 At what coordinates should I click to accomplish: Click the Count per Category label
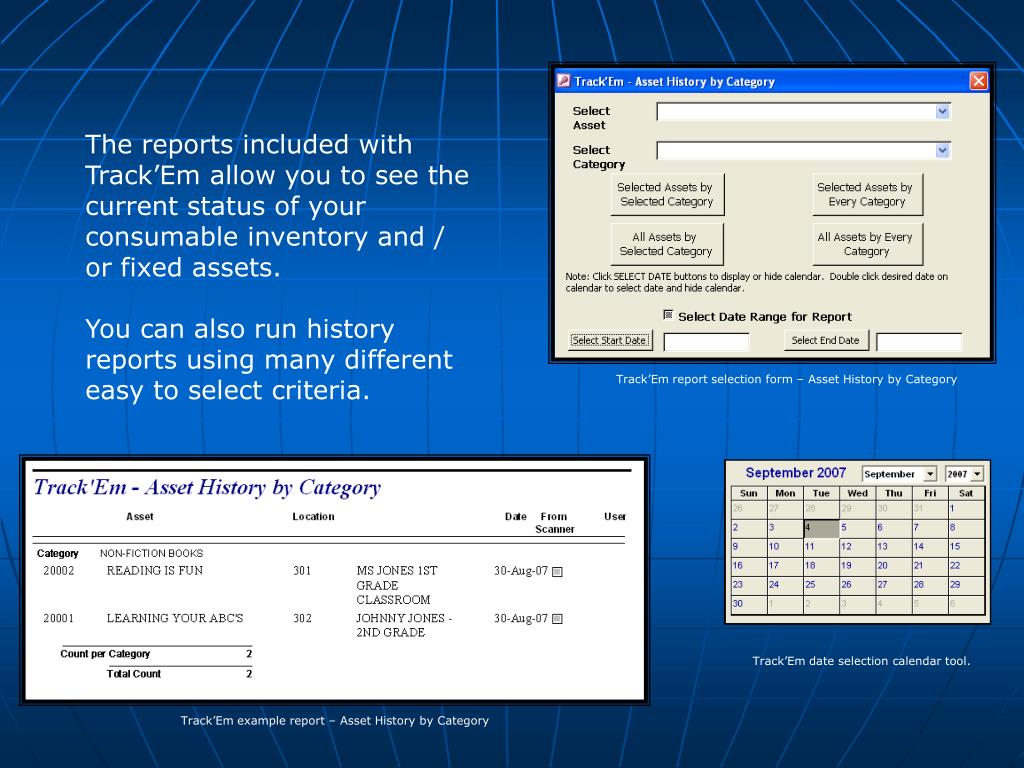pyautogui.click(x=105, y=654)
